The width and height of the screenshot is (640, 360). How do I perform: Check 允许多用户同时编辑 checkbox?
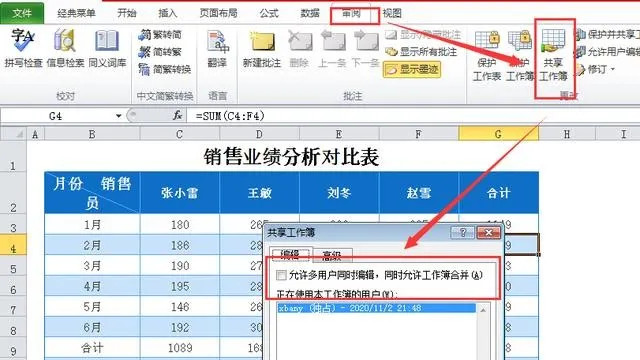coord(281,275)
